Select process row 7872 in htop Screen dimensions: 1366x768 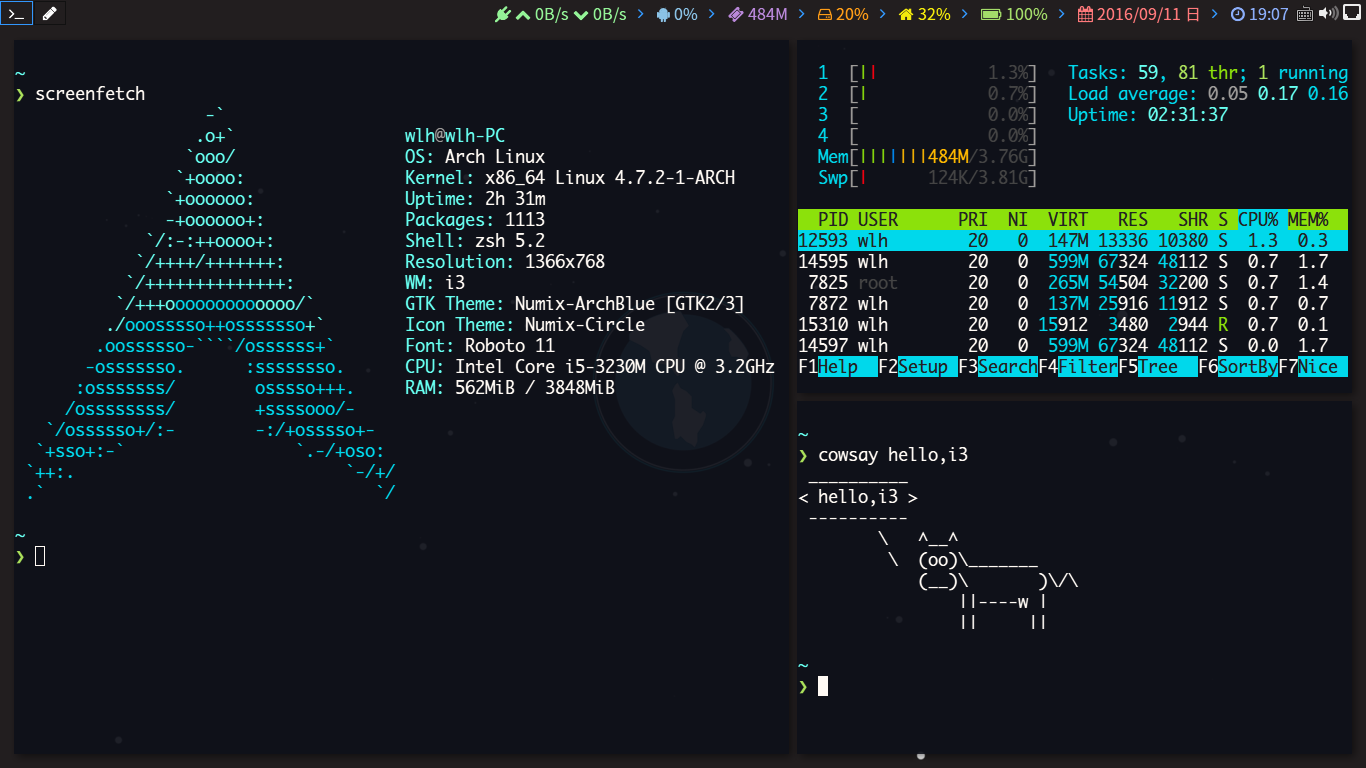pos(1073,304)
